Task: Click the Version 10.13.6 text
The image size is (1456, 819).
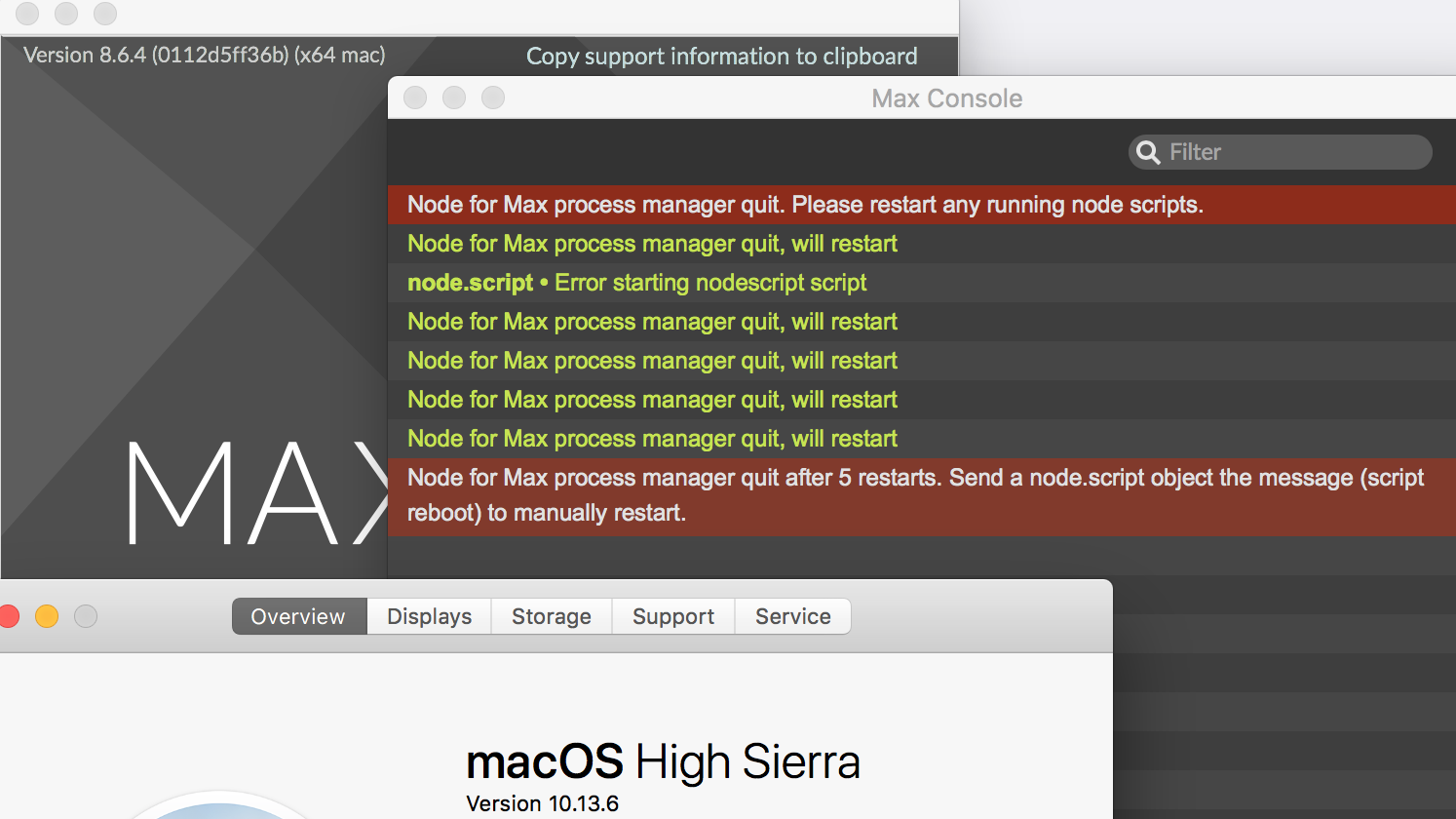Action: (x=543, y=803)
